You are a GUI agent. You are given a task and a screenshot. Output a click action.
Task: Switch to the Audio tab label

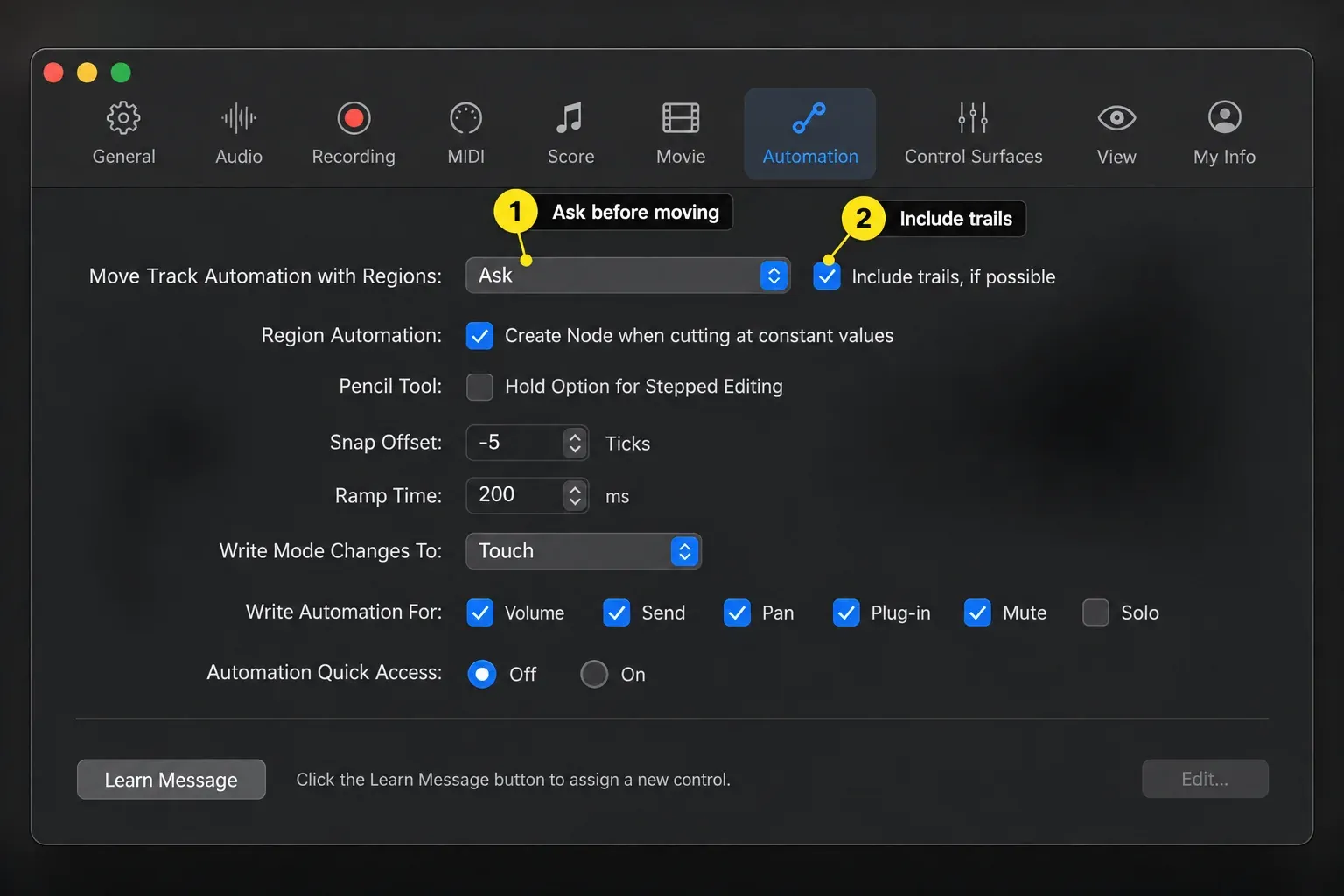239,157
